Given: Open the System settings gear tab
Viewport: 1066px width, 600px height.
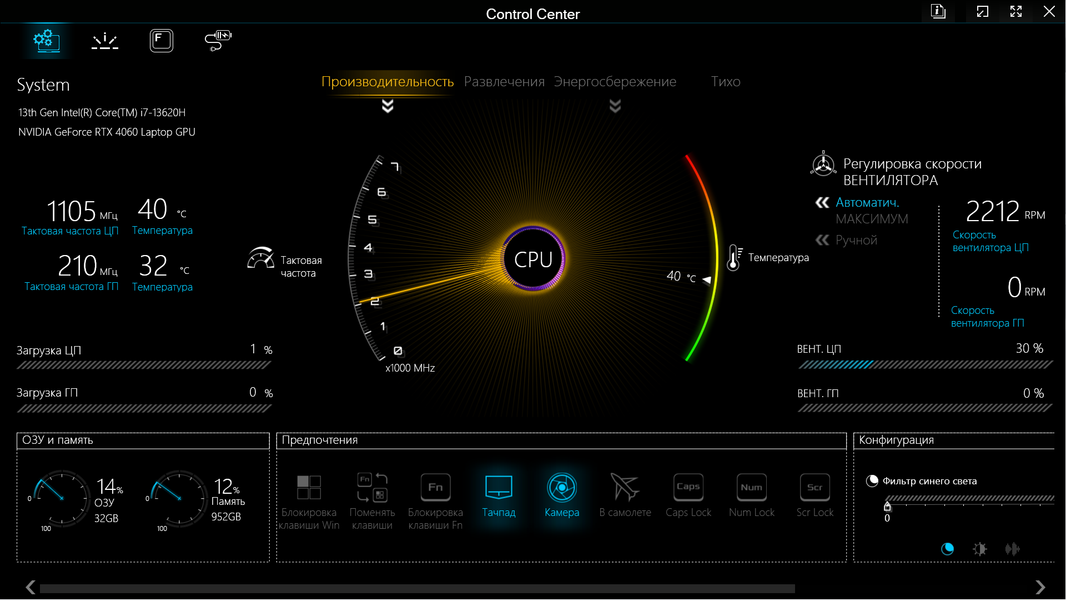Looking at the screenshot, I should click(x=46, y=41).
